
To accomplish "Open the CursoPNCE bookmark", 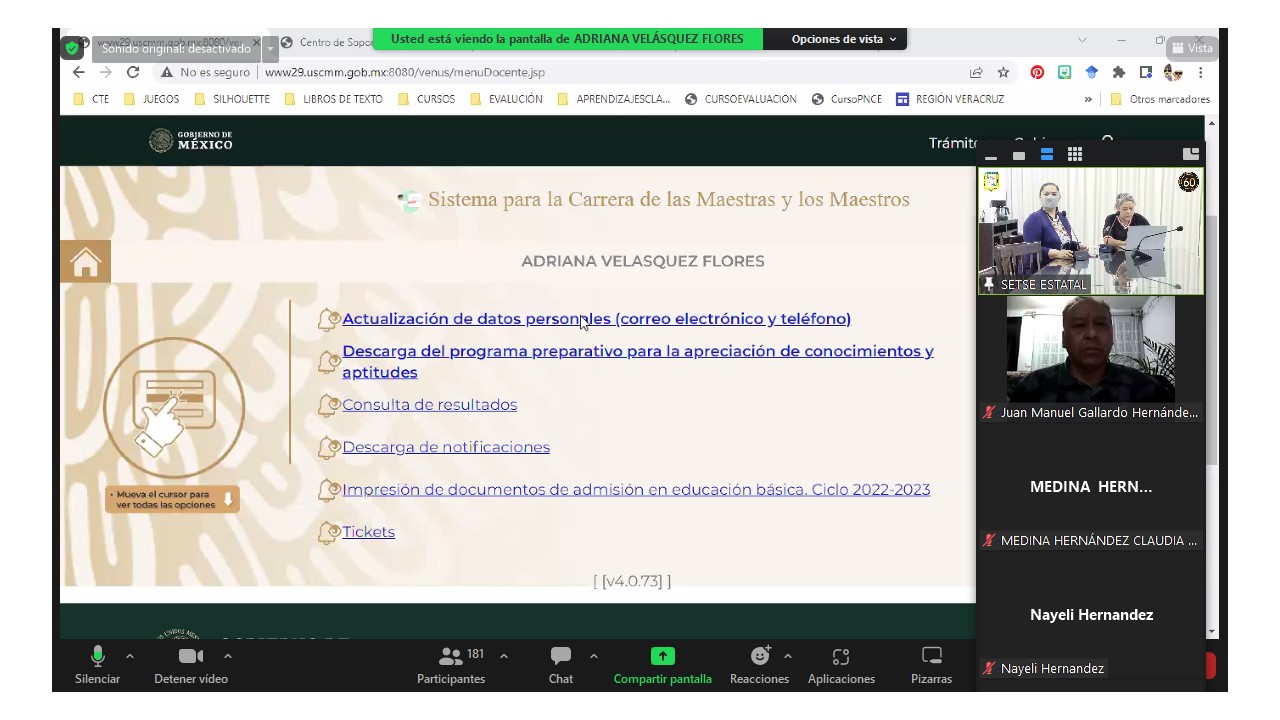I will (x=847, y=99).
